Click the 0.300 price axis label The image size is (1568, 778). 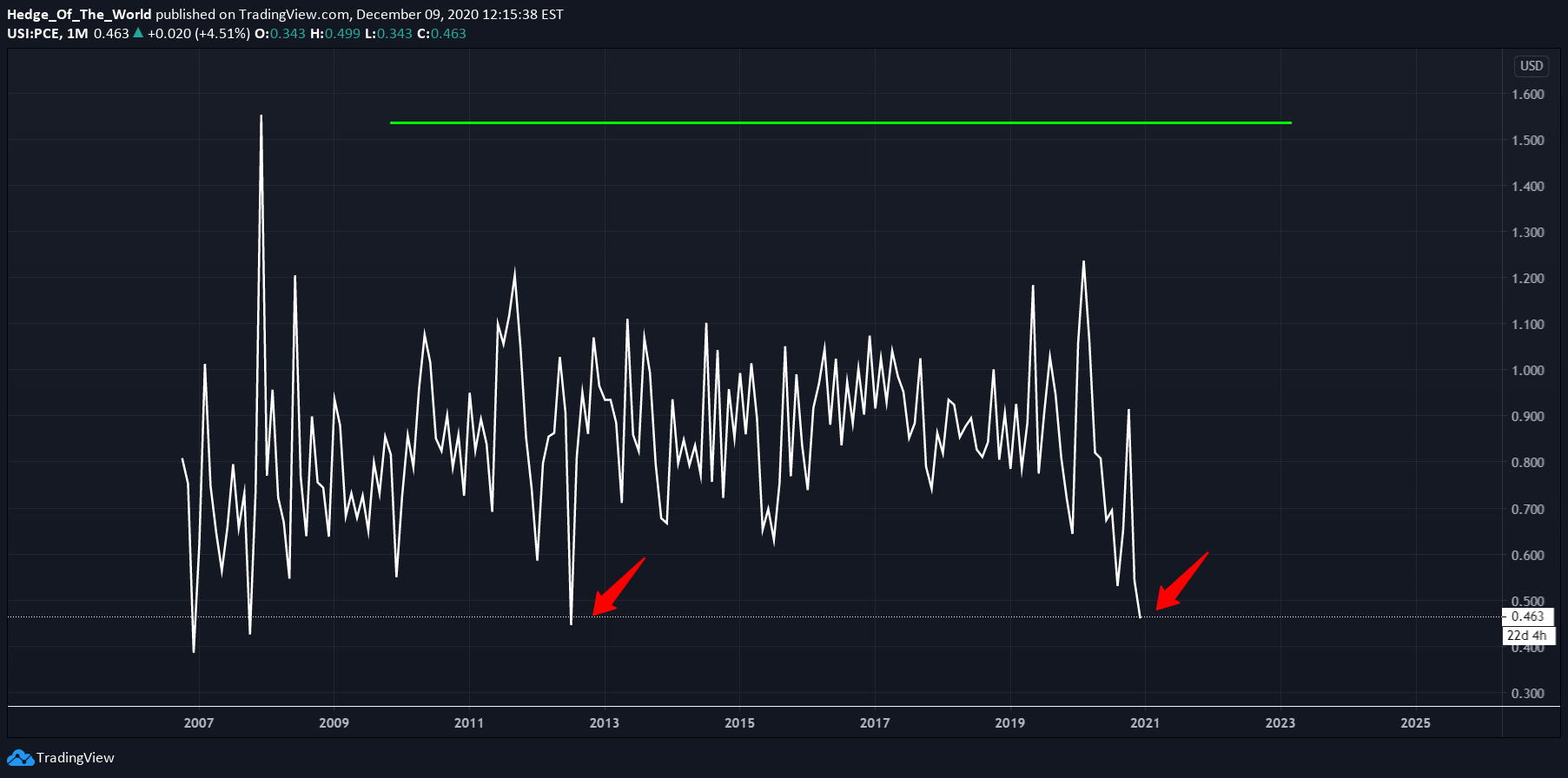(x=1528, y=693)
